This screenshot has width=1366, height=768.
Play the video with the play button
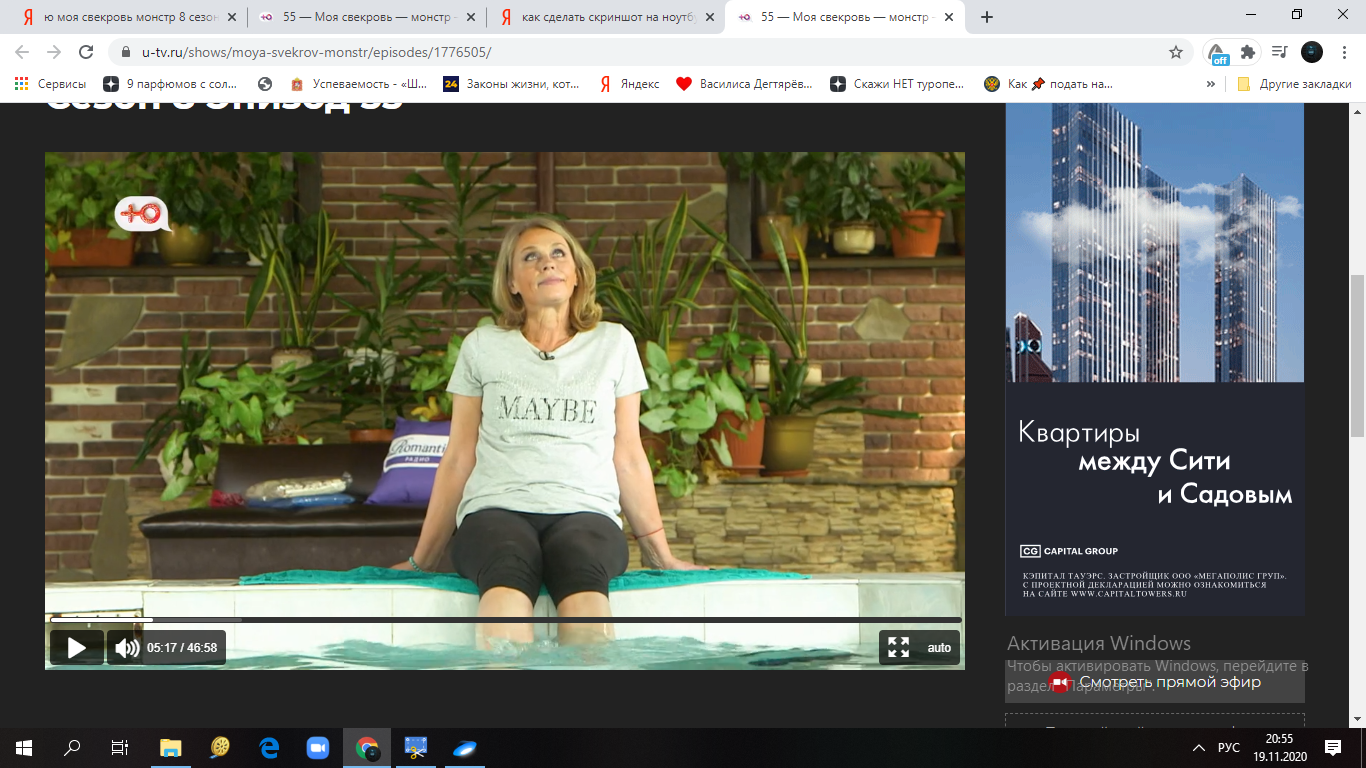pos(77,647)
